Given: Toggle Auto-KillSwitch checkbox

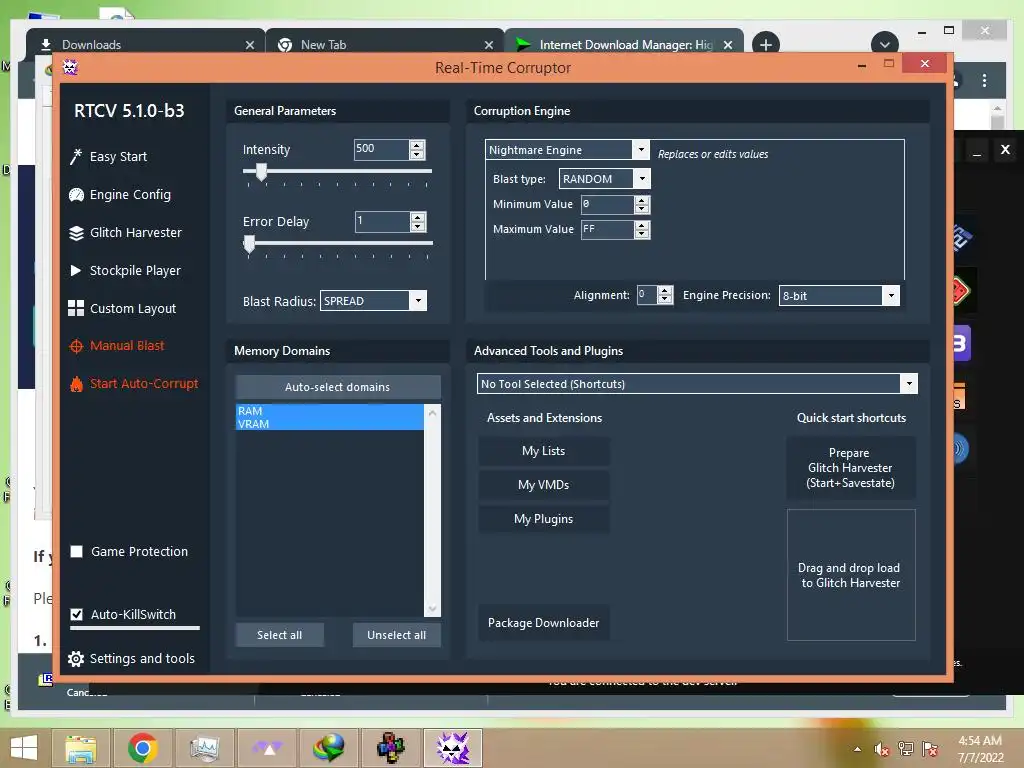Looking at the screenshot, I should pyautogui.click(x=76, y=615).
